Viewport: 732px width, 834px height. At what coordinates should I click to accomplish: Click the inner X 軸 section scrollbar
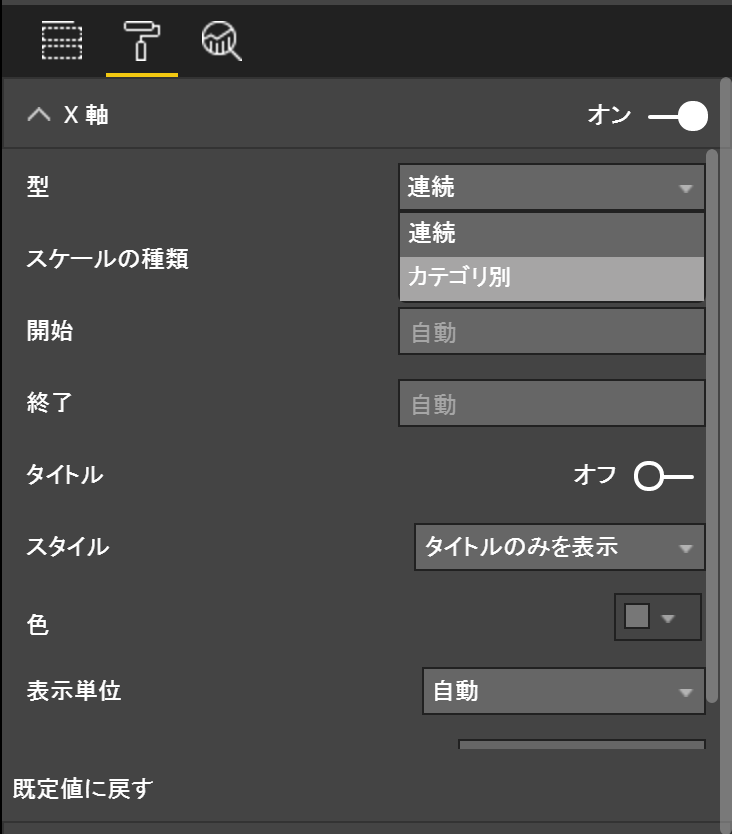coord(712,426)
